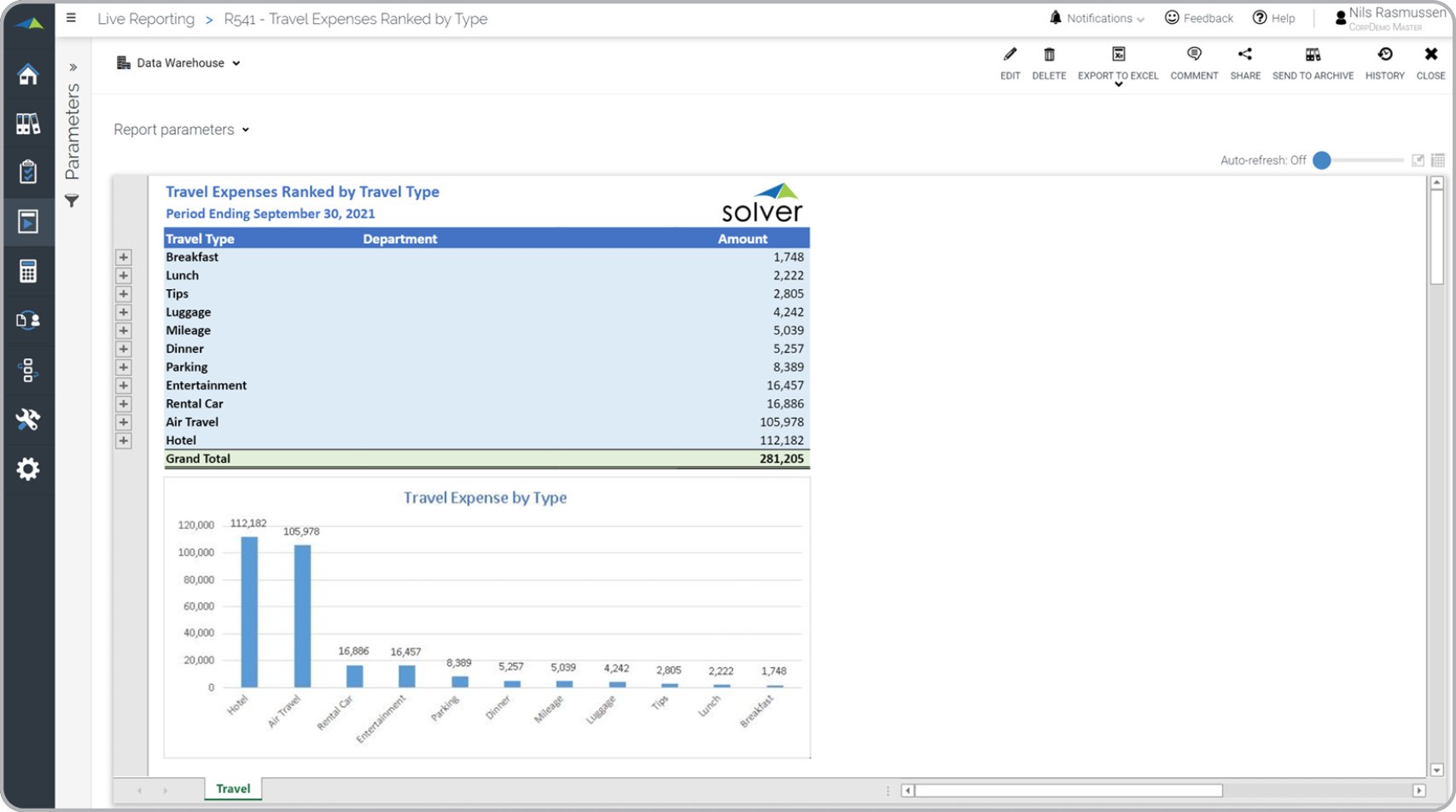
Task: Click the Share icon
Action: (x=1245, y=55)
